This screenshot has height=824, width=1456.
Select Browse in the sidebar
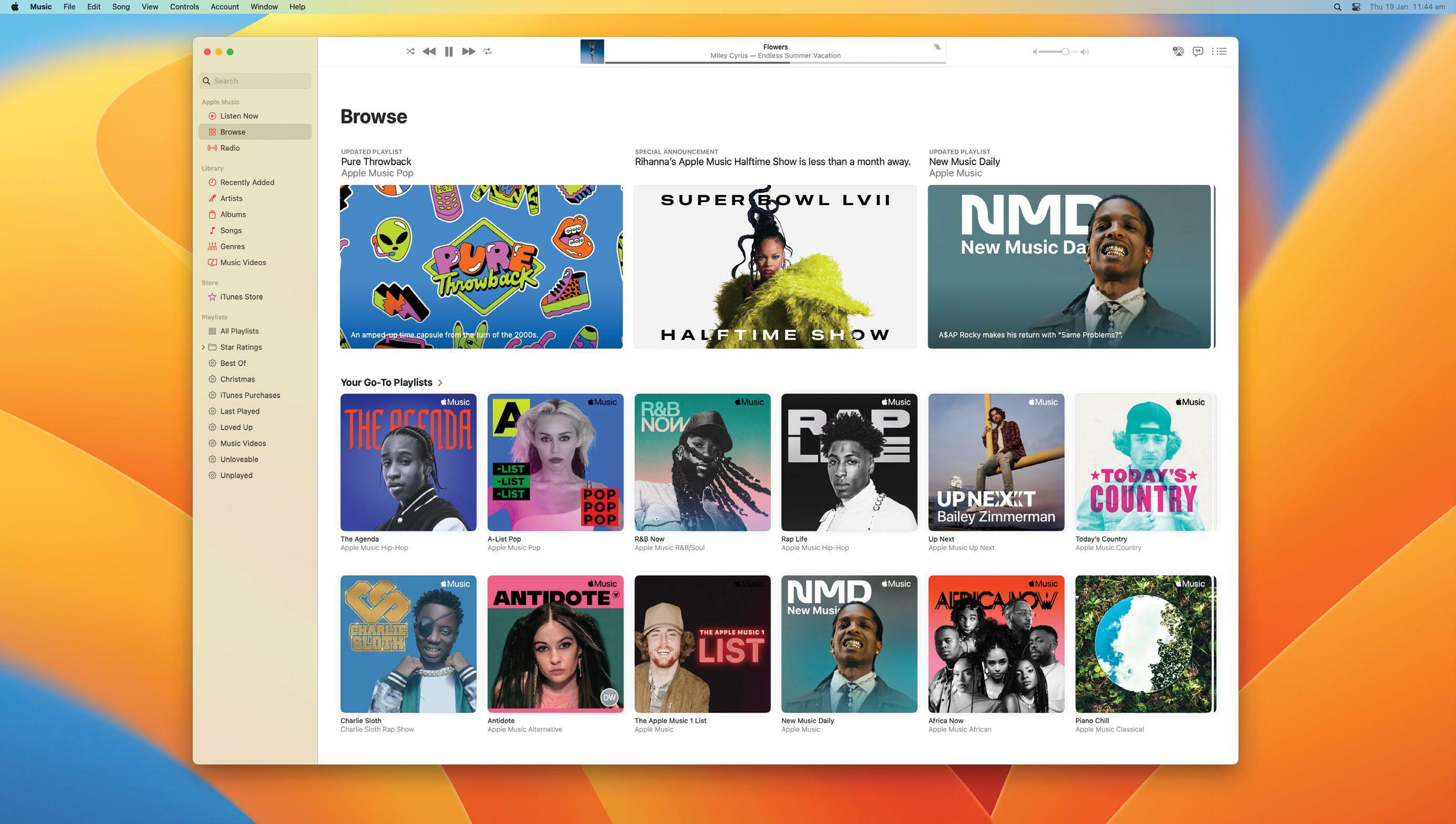(255, 132)
